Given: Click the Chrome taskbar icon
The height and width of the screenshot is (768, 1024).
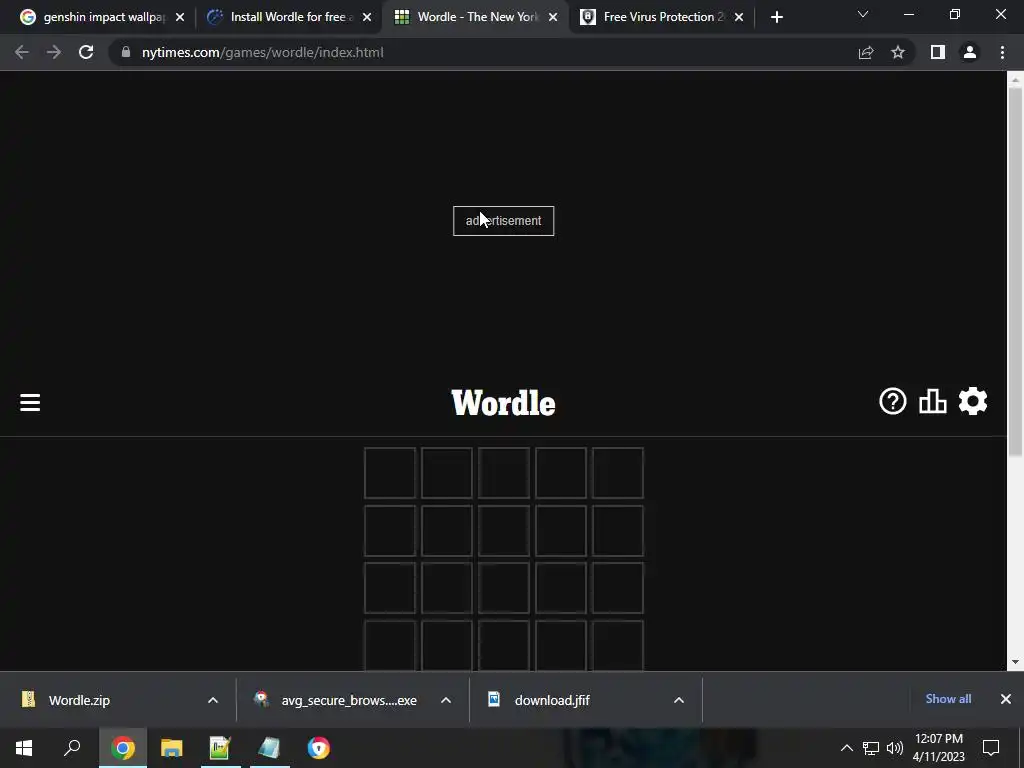Looking at the screenshot, I should click(123, 748).
